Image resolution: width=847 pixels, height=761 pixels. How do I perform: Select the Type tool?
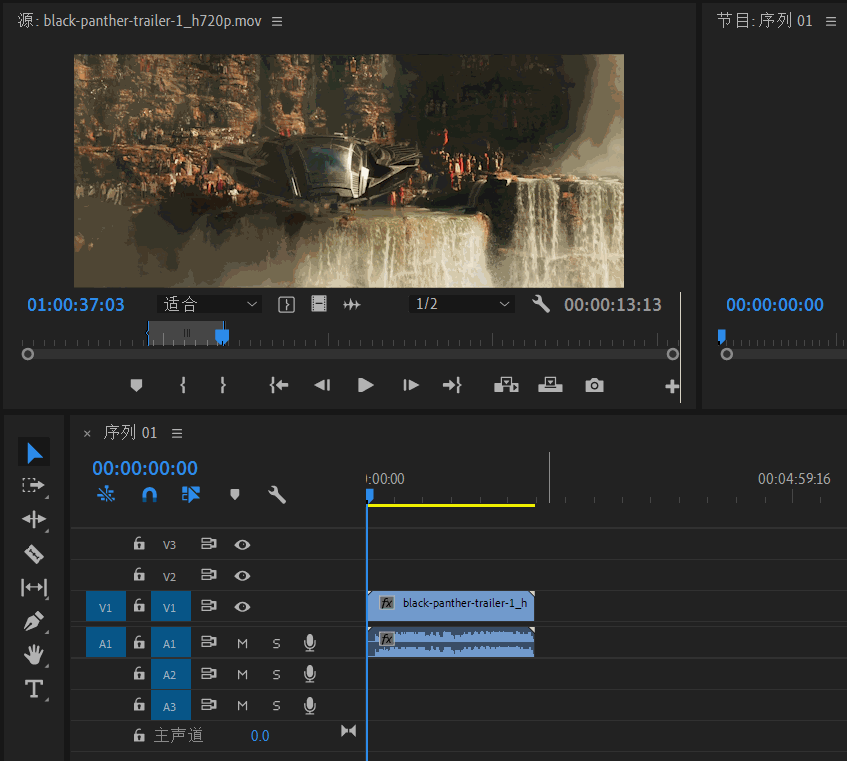[x=34, y=689]
